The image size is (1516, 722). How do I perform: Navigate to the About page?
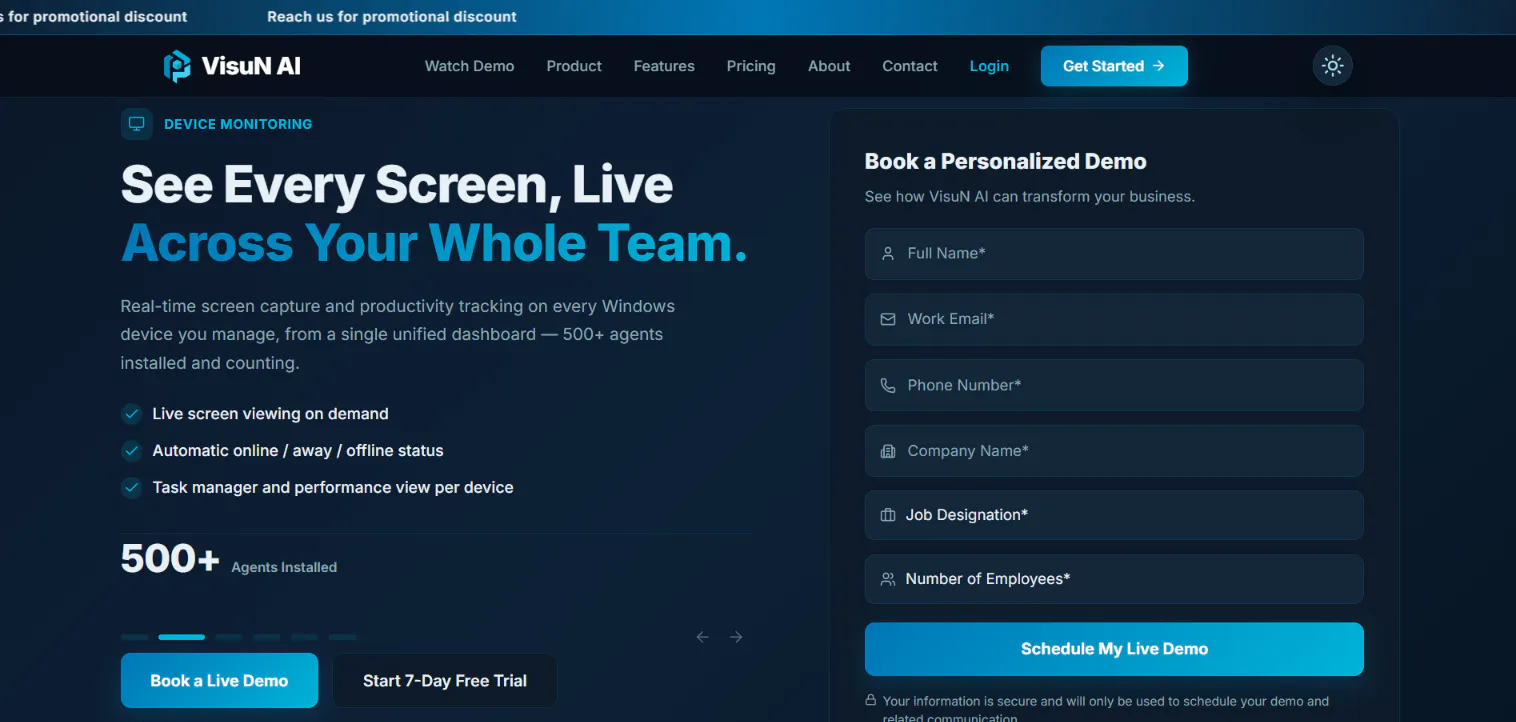tap(829, 66)
